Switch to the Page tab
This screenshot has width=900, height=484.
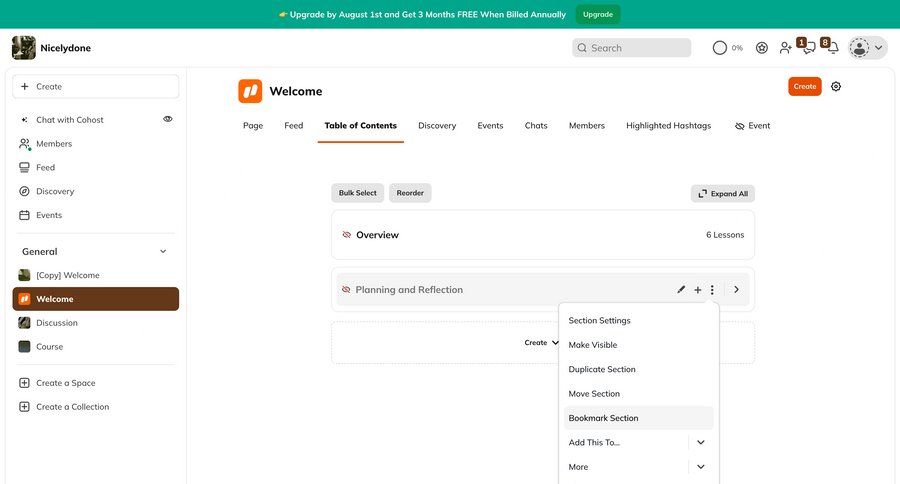point(253,126)
